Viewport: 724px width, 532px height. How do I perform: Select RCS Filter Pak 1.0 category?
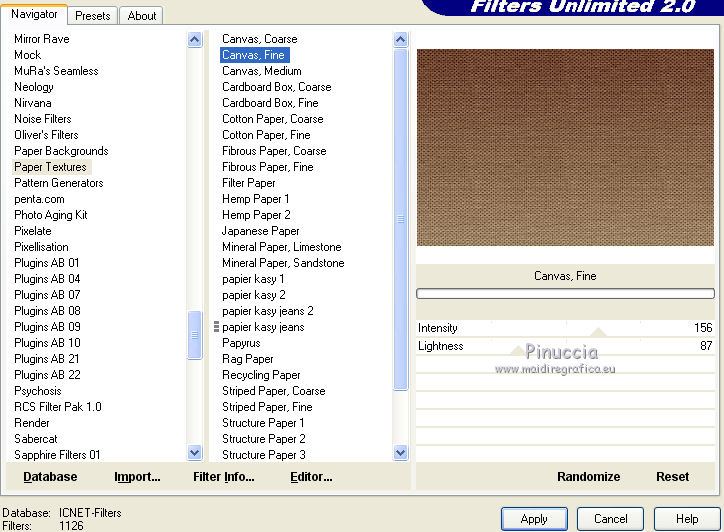tap(58, 407)
